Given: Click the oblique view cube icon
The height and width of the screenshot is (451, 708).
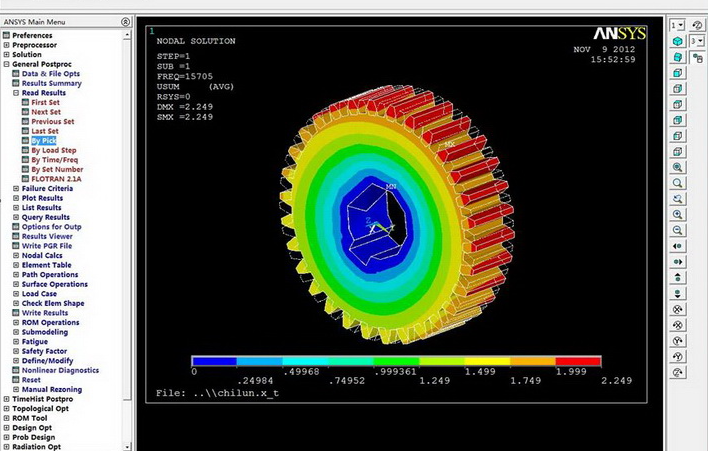Looking at the screenshot, I should pos(679,57).
